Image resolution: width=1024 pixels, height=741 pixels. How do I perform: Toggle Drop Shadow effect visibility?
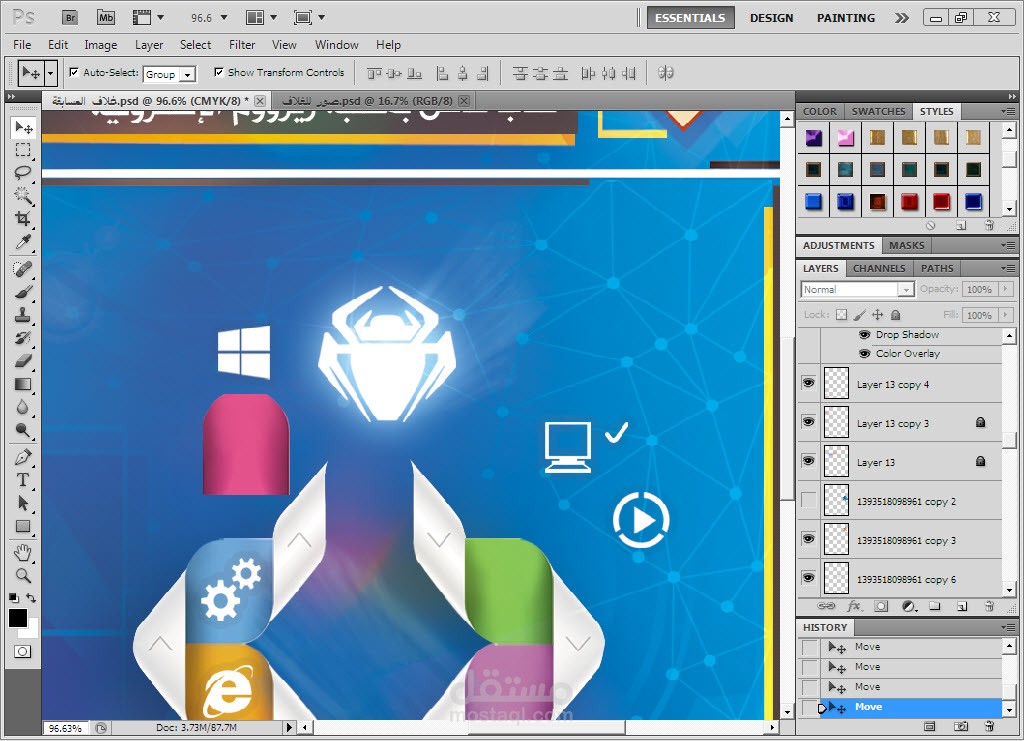coord(865,334)
